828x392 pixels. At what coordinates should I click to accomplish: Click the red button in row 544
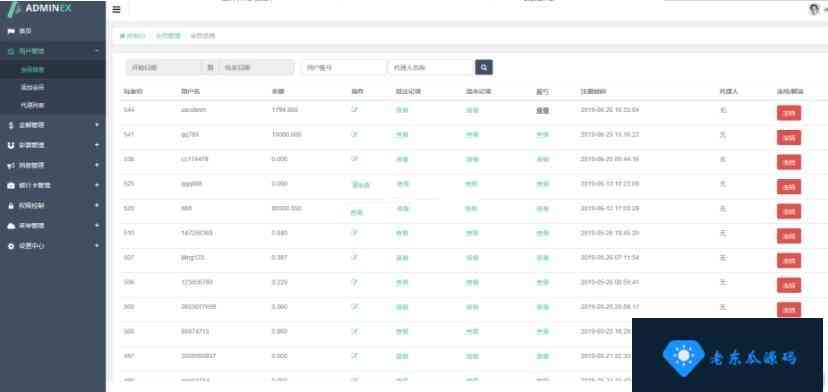[788, 113]
